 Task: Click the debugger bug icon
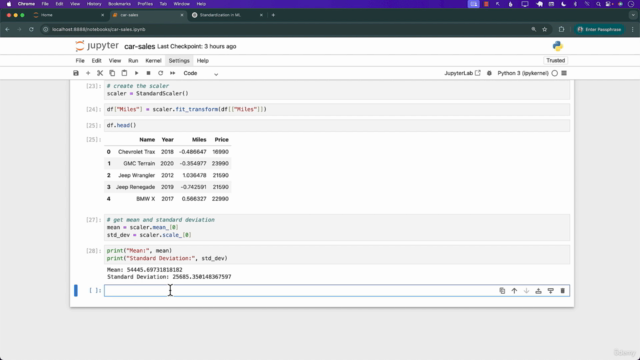coord(489,73)
